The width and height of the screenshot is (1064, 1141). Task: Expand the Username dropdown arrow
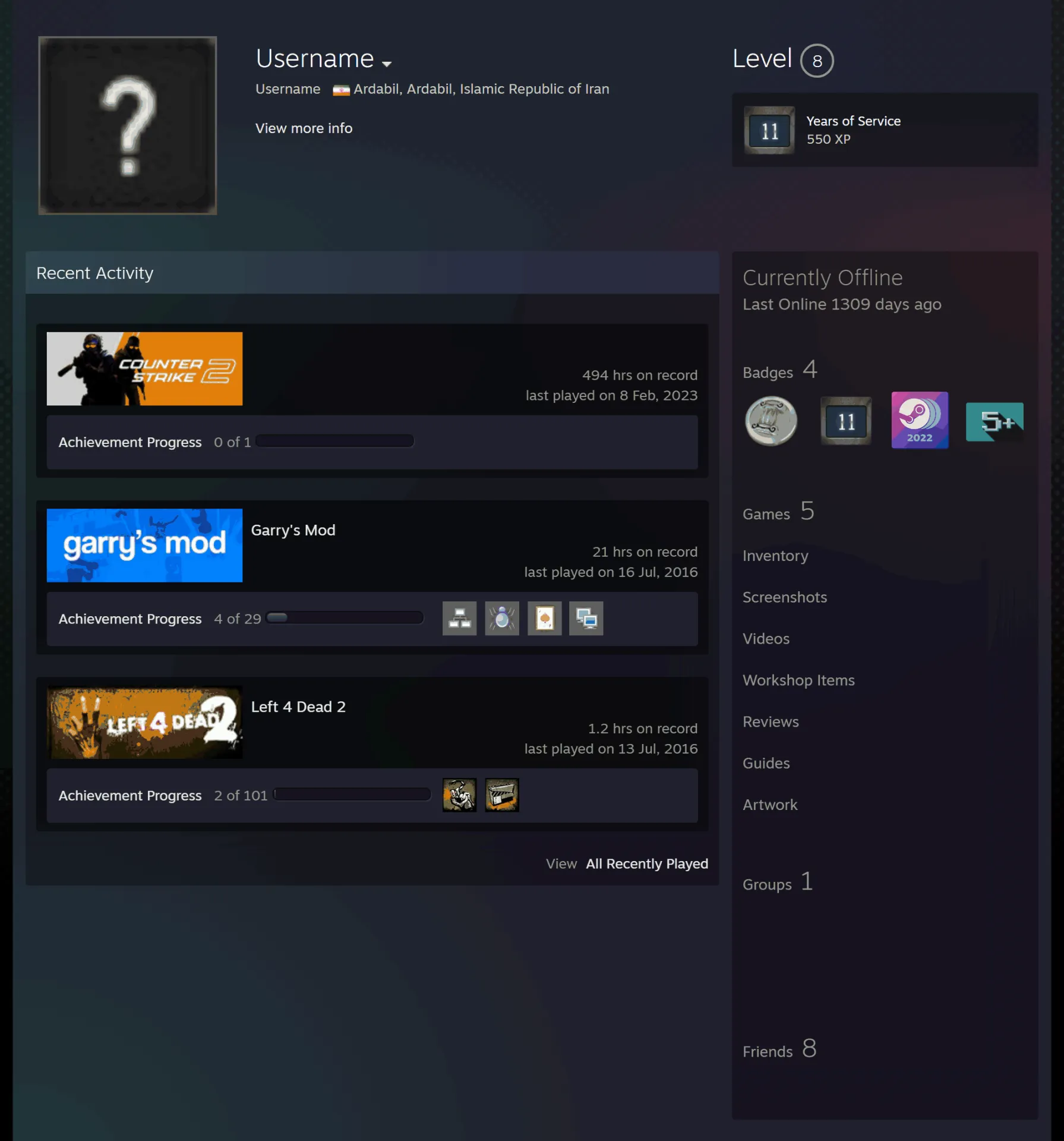(x=387, y=64)
